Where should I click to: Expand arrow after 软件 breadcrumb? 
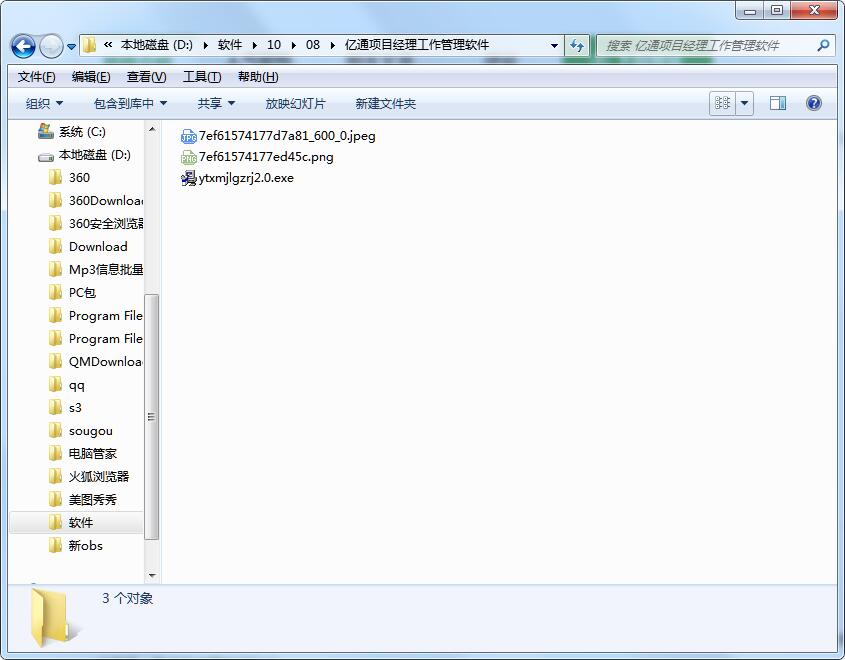[254, 45]
